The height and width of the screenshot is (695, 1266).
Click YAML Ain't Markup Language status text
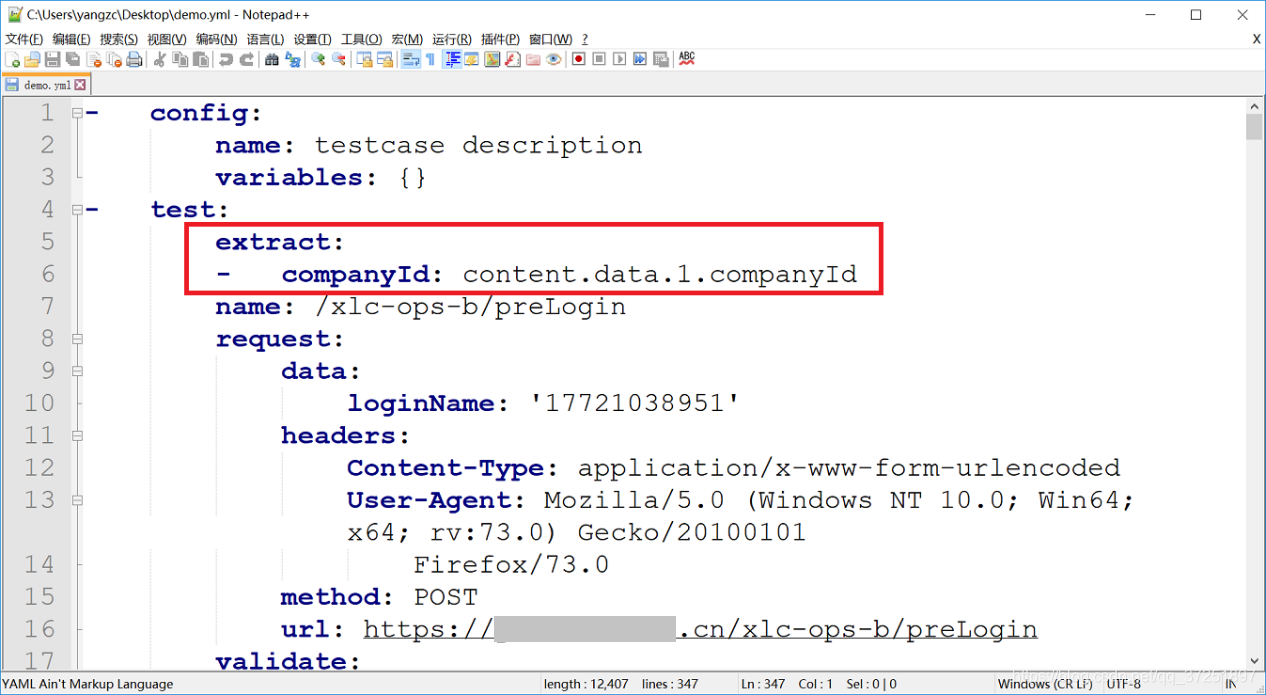[x=88, y=684]
